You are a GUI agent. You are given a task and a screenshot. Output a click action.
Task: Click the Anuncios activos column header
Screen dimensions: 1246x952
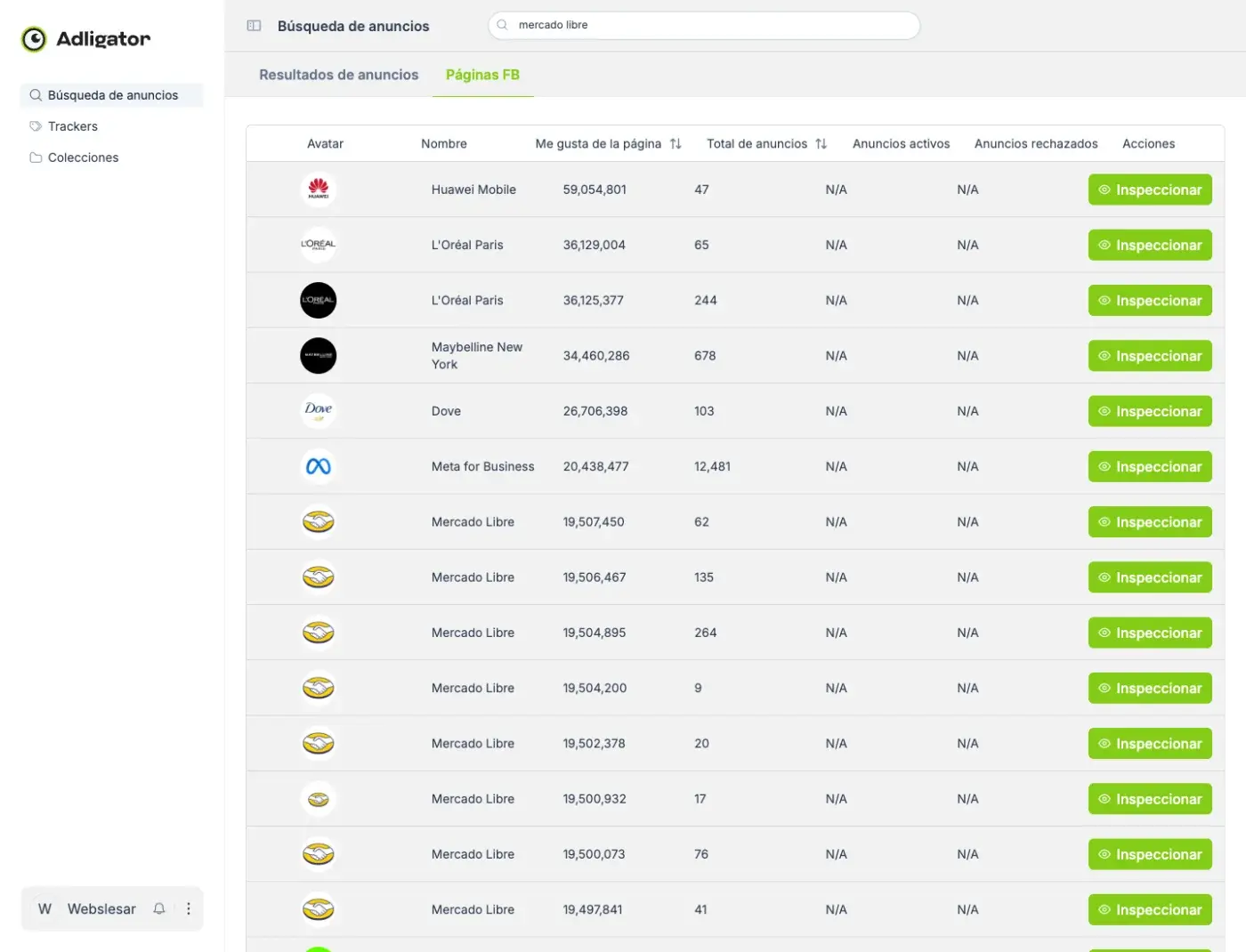click(901, 143)
